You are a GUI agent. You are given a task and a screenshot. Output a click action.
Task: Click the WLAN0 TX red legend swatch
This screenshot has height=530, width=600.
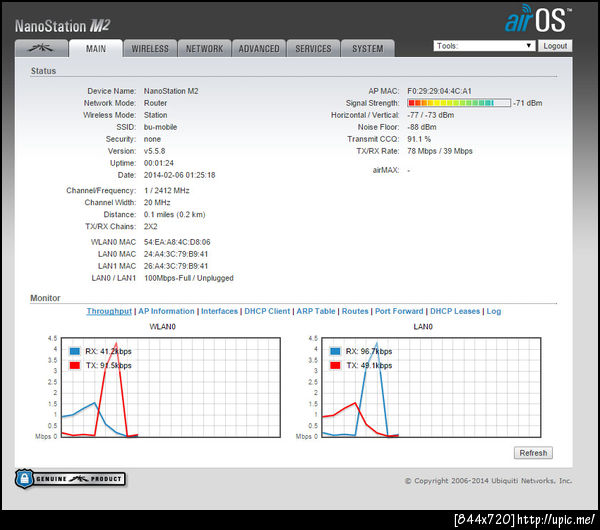[75, 365]
